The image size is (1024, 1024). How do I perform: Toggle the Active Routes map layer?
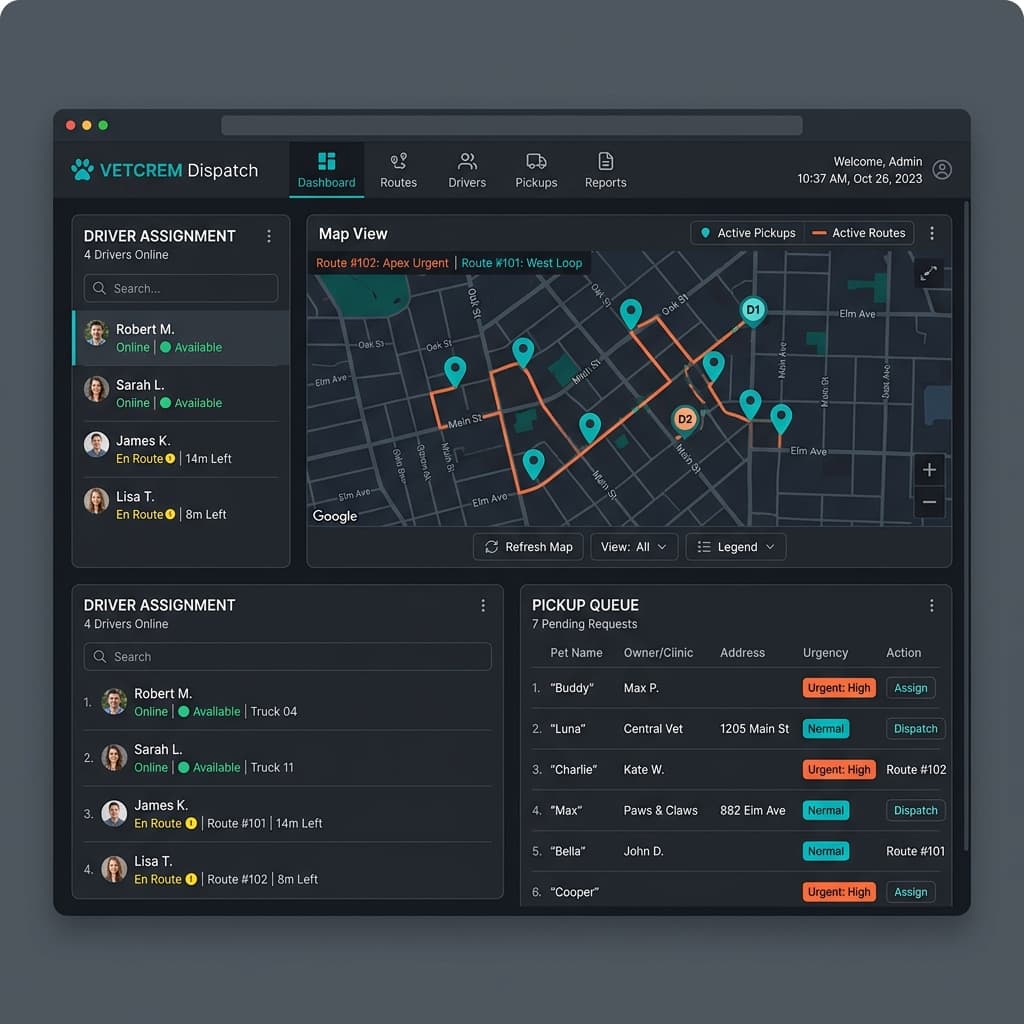[859, 233]
